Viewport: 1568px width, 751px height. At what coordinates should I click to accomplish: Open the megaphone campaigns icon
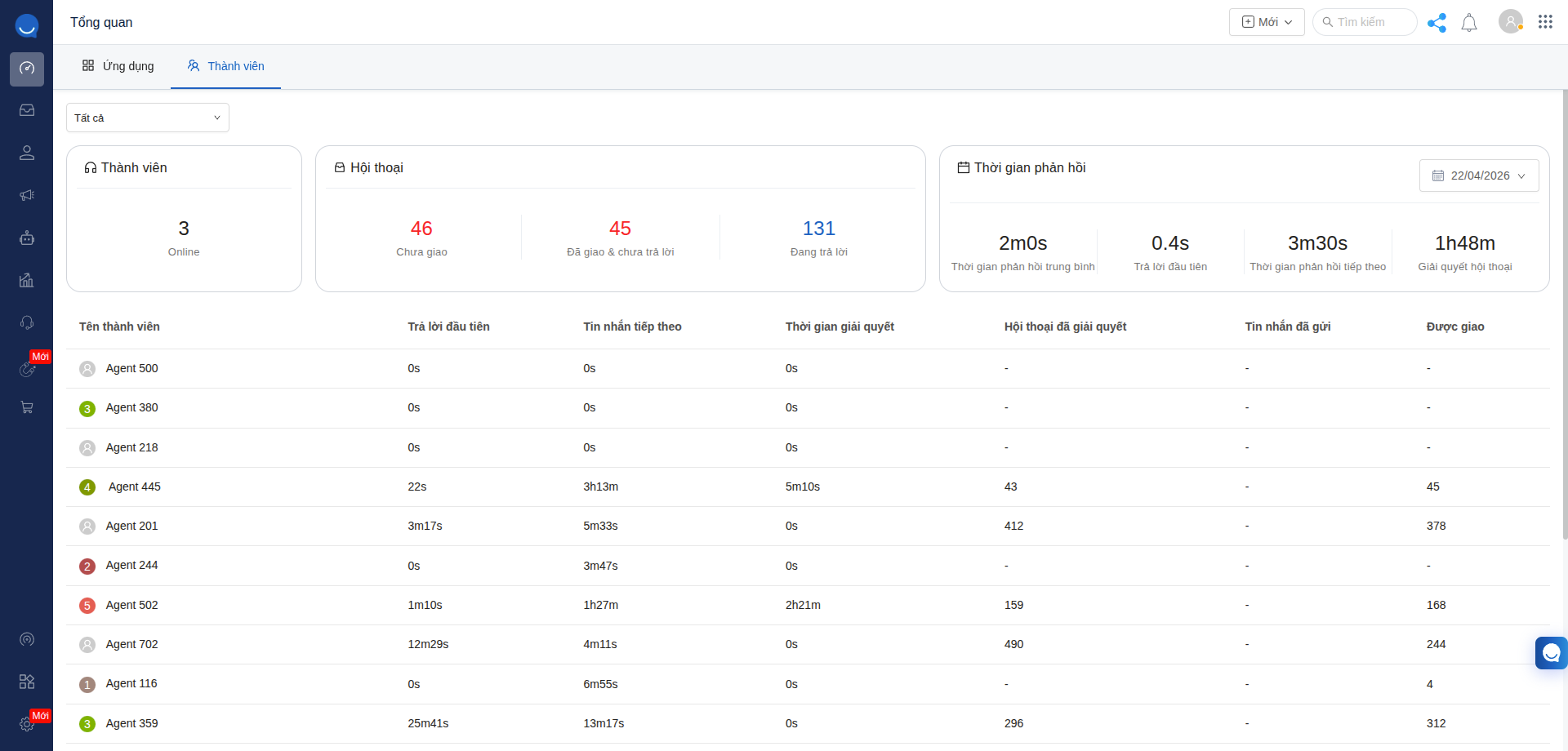point(27,195)
